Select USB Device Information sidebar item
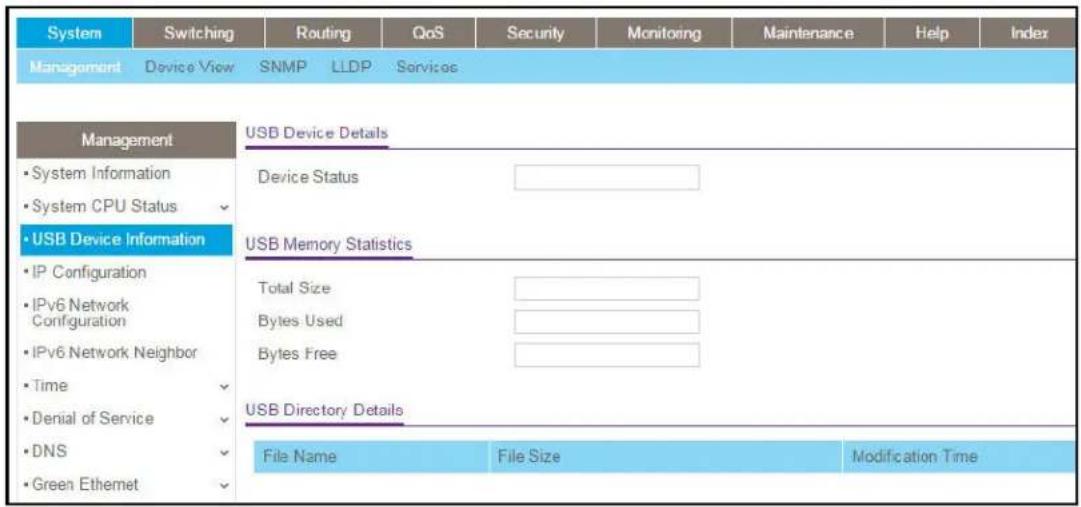 pyautogui.click(x=126, y=239)
